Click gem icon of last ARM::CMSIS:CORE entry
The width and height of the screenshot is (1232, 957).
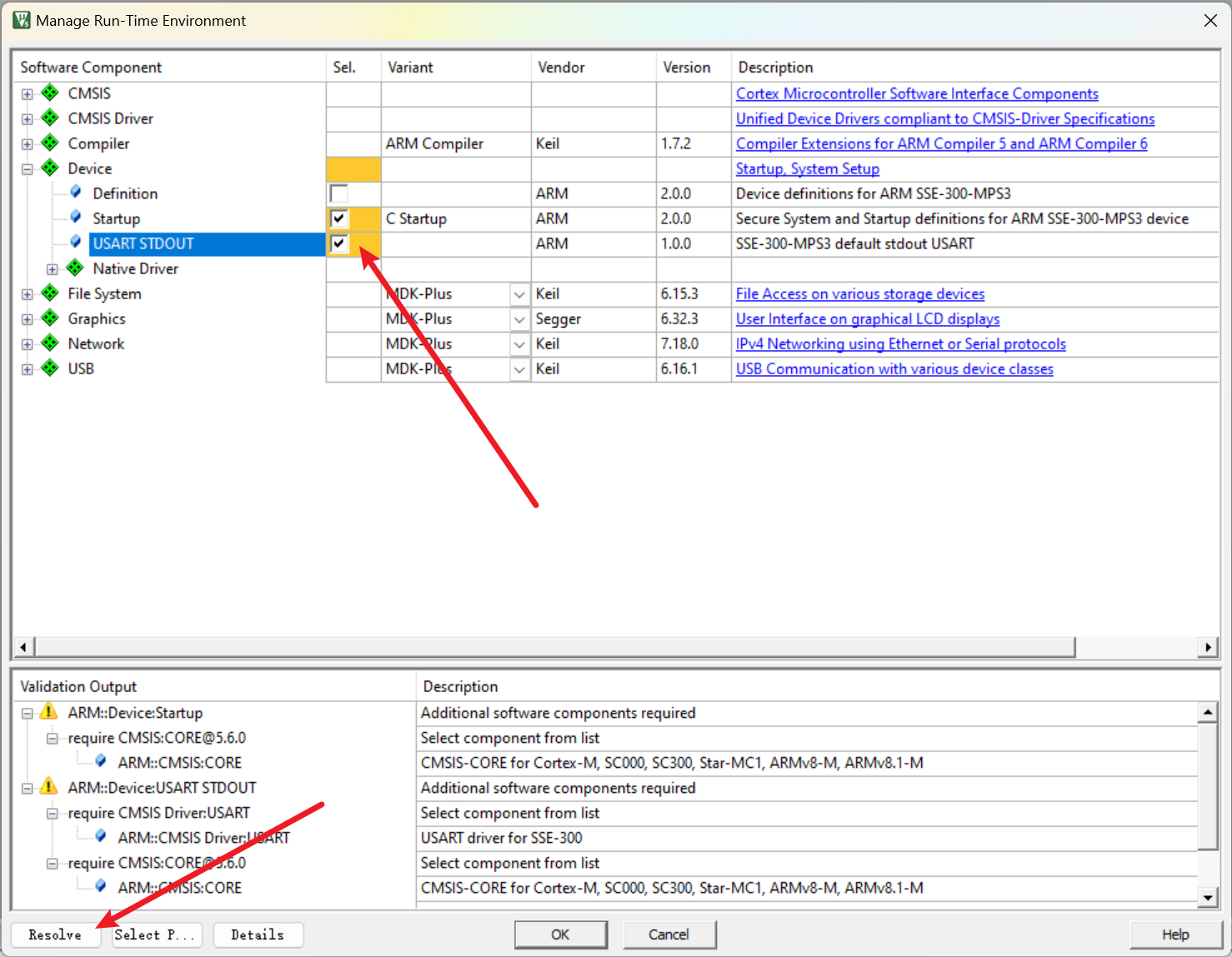(x=101, y=887)
